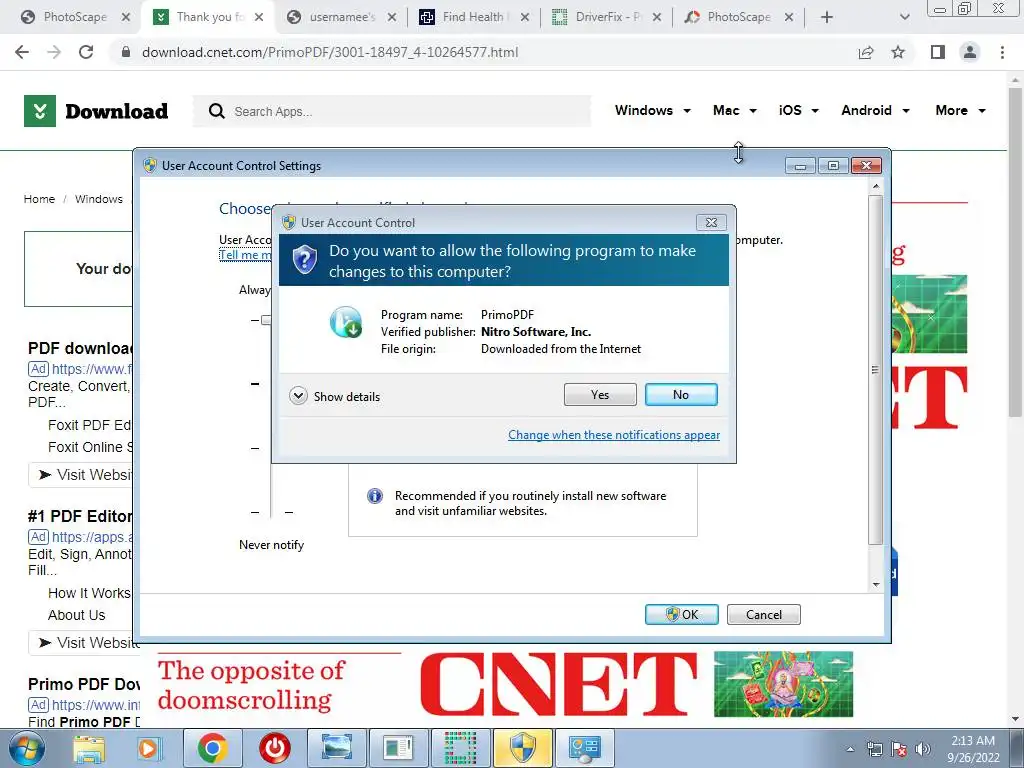The height and width of the screenshot is (768, 1024).
Task: Open the Mac dropdown menu
Action: click(x=735, y=110)
